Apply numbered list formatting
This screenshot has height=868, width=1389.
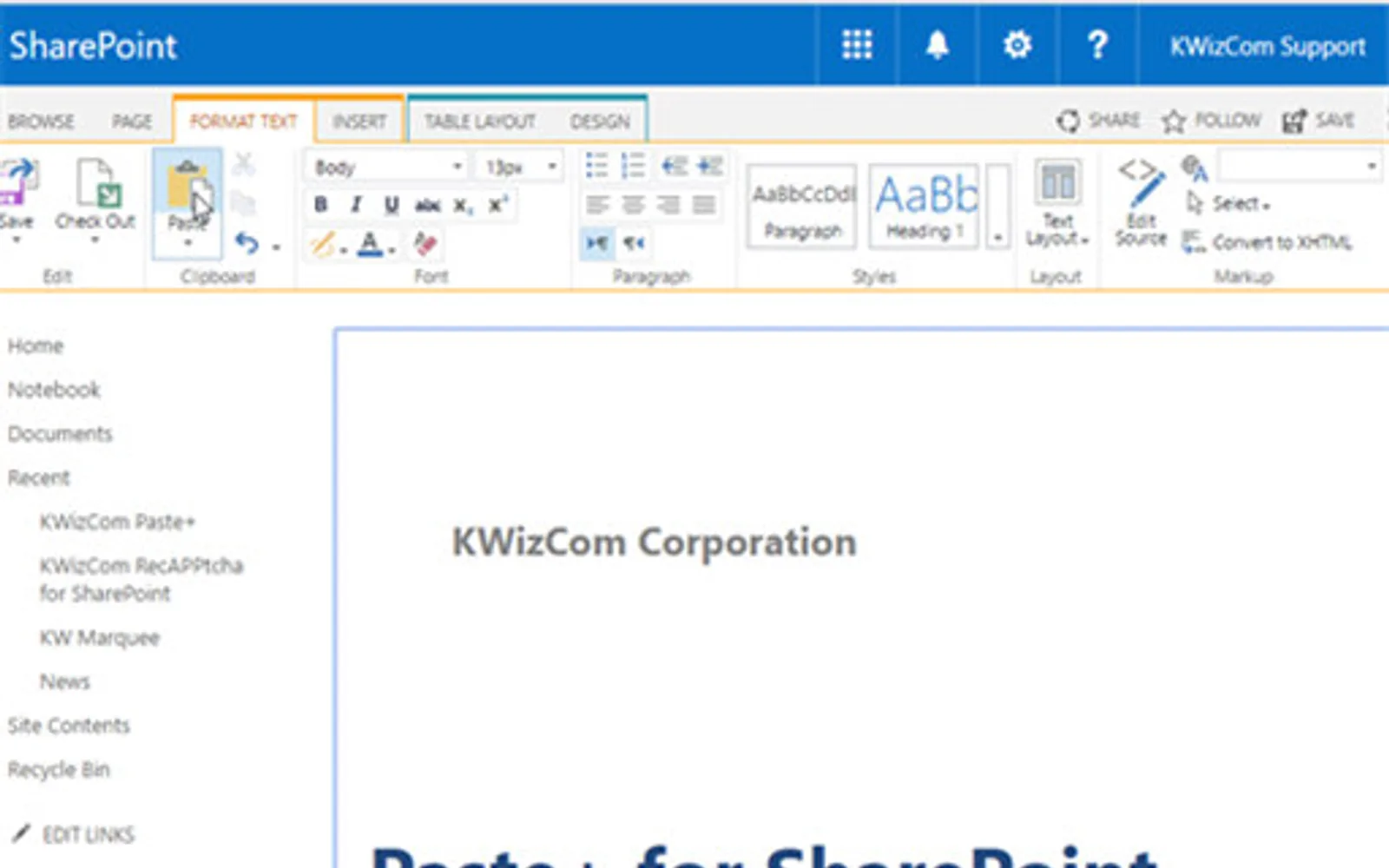pos(633,165)
